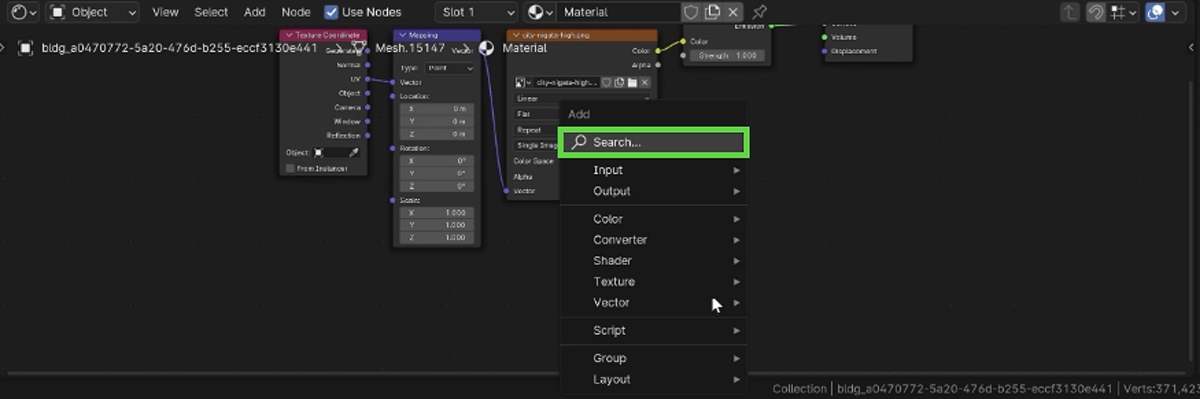Click the Material name field in header

tap(618, 12)
